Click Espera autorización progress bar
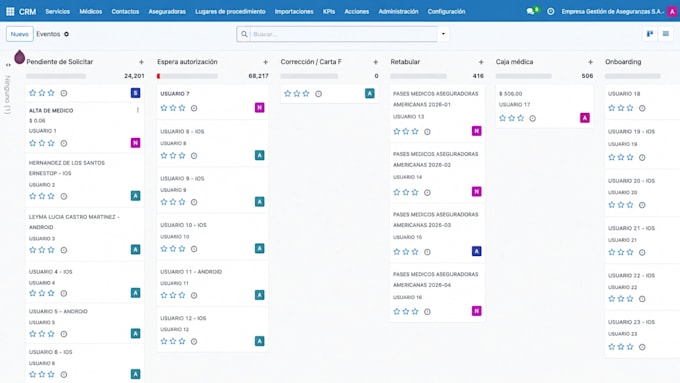Image resolution: width=680 pixels, height=383 pixels. point(187,76)
